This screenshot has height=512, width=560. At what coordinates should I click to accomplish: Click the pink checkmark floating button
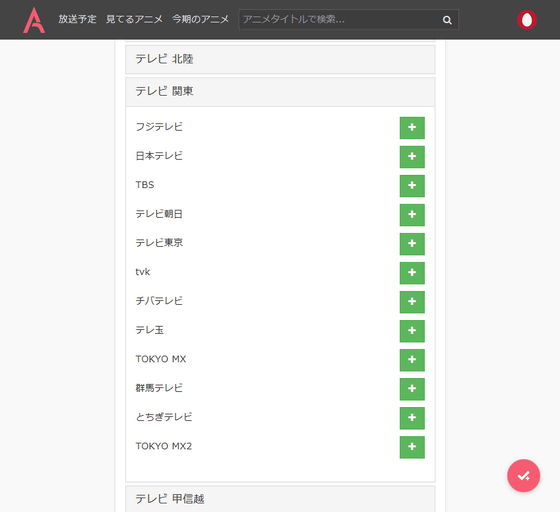pos(523,476)
